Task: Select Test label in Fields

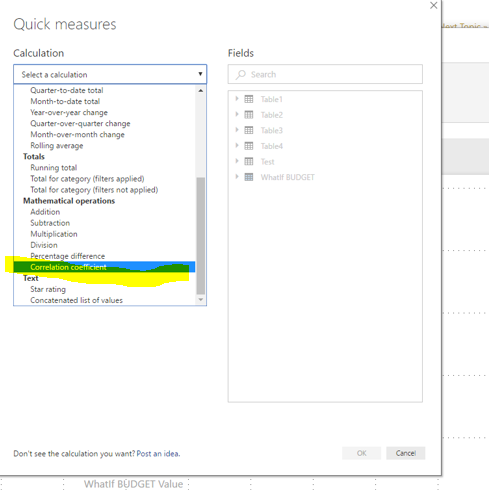Action: coord(267,162)
